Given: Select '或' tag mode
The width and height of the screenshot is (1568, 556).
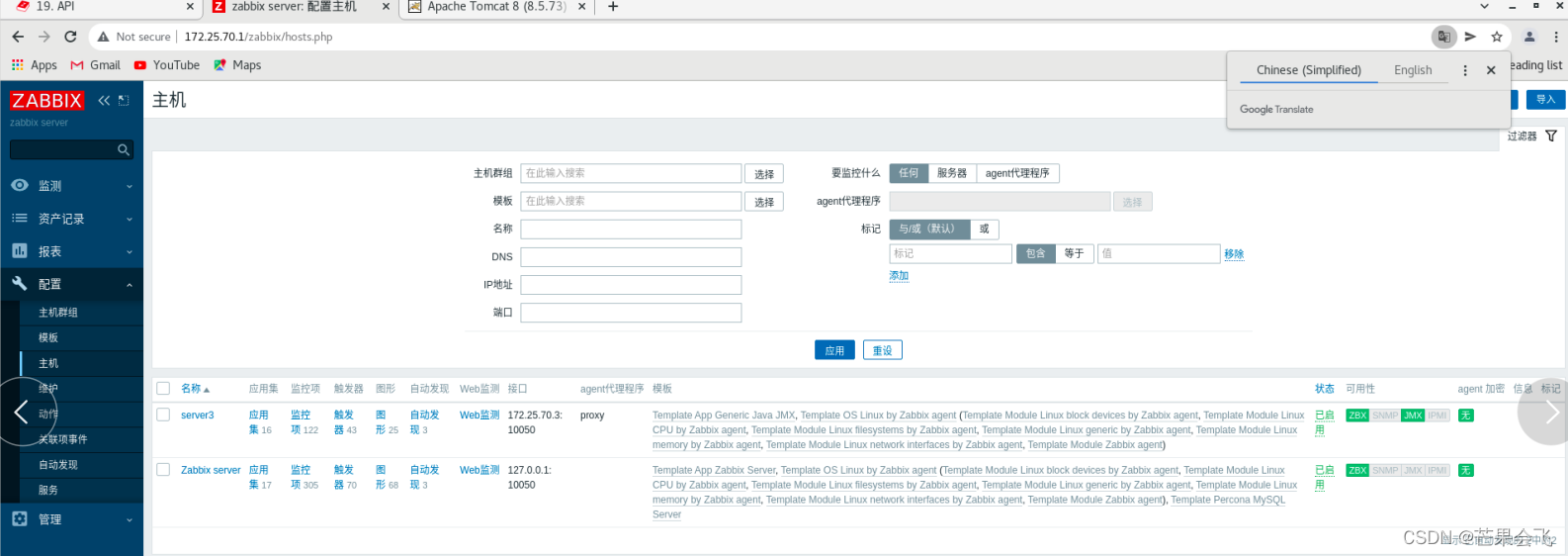Looking at the screenshot, I should [x=985, y=229].
